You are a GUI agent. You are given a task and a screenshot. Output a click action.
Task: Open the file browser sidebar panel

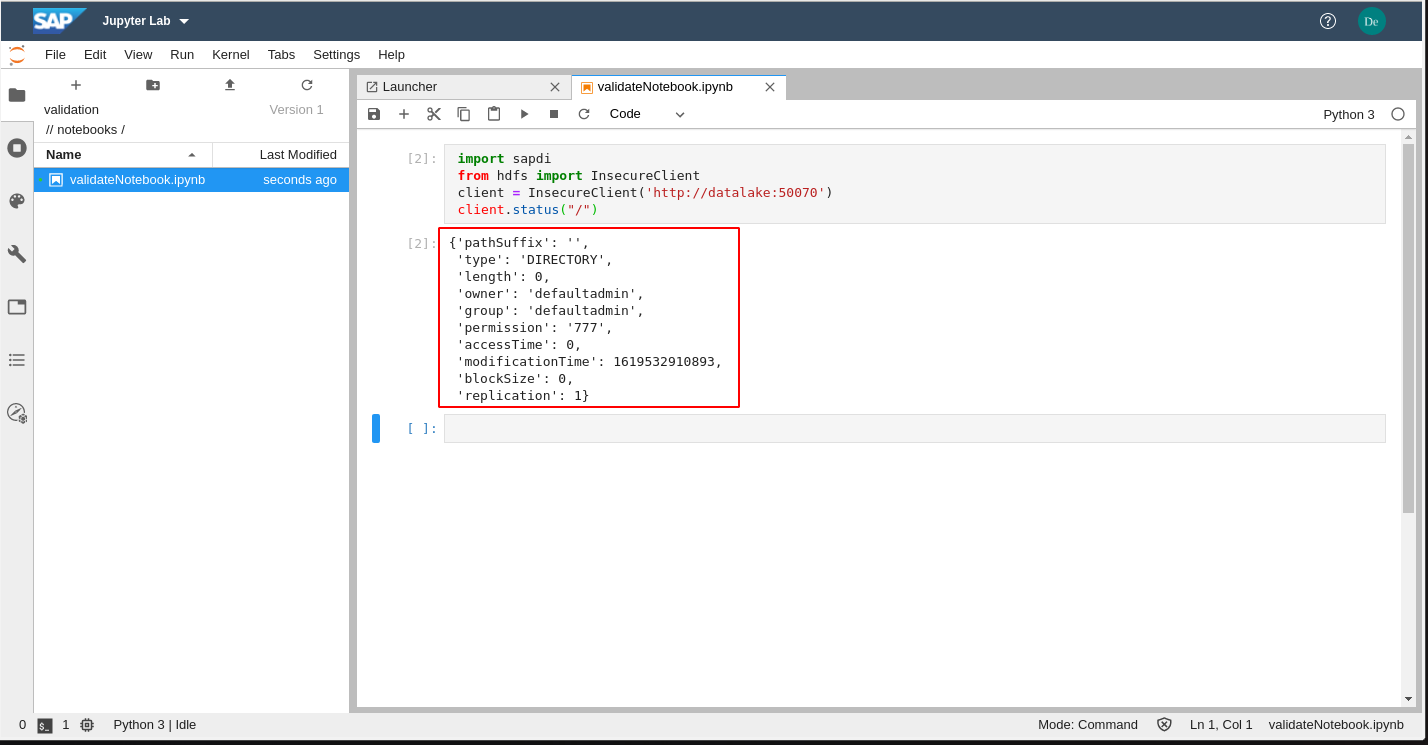(17, 95)
